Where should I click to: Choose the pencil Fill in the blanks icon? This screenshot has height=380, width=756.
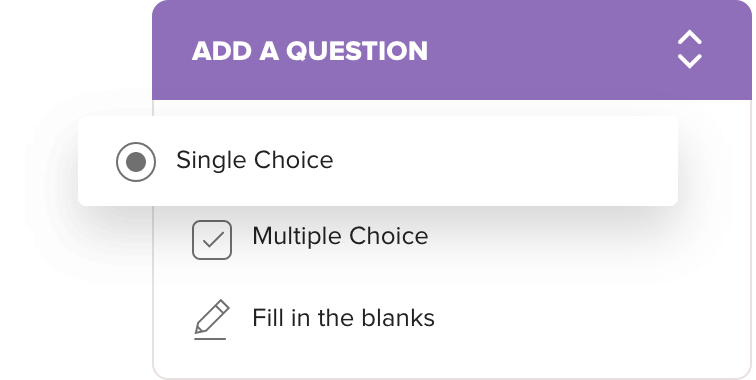[212, 319]
